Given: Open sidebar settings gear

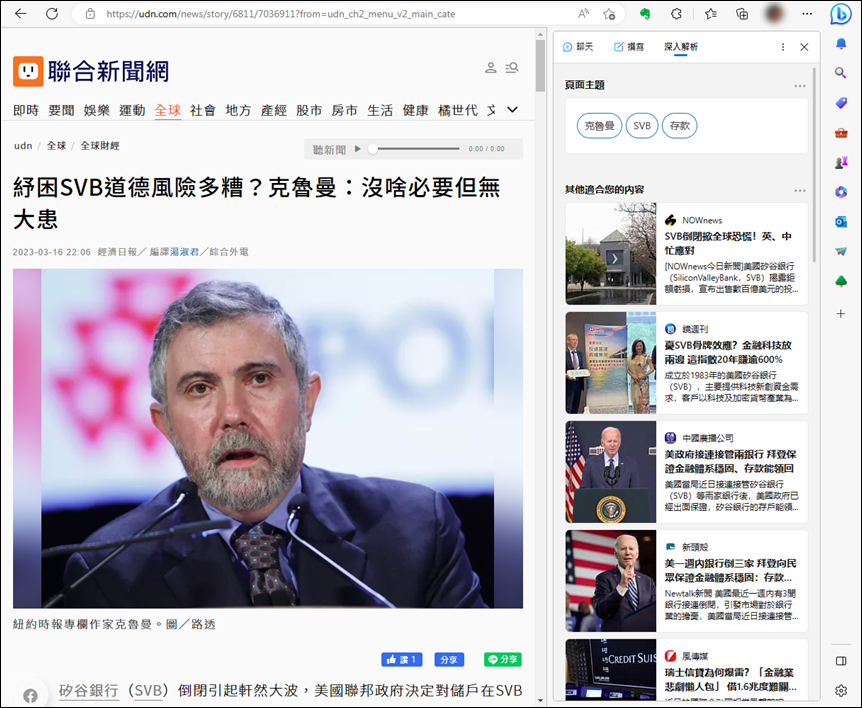Looking at the screenshot, I should tap(841, 690).
